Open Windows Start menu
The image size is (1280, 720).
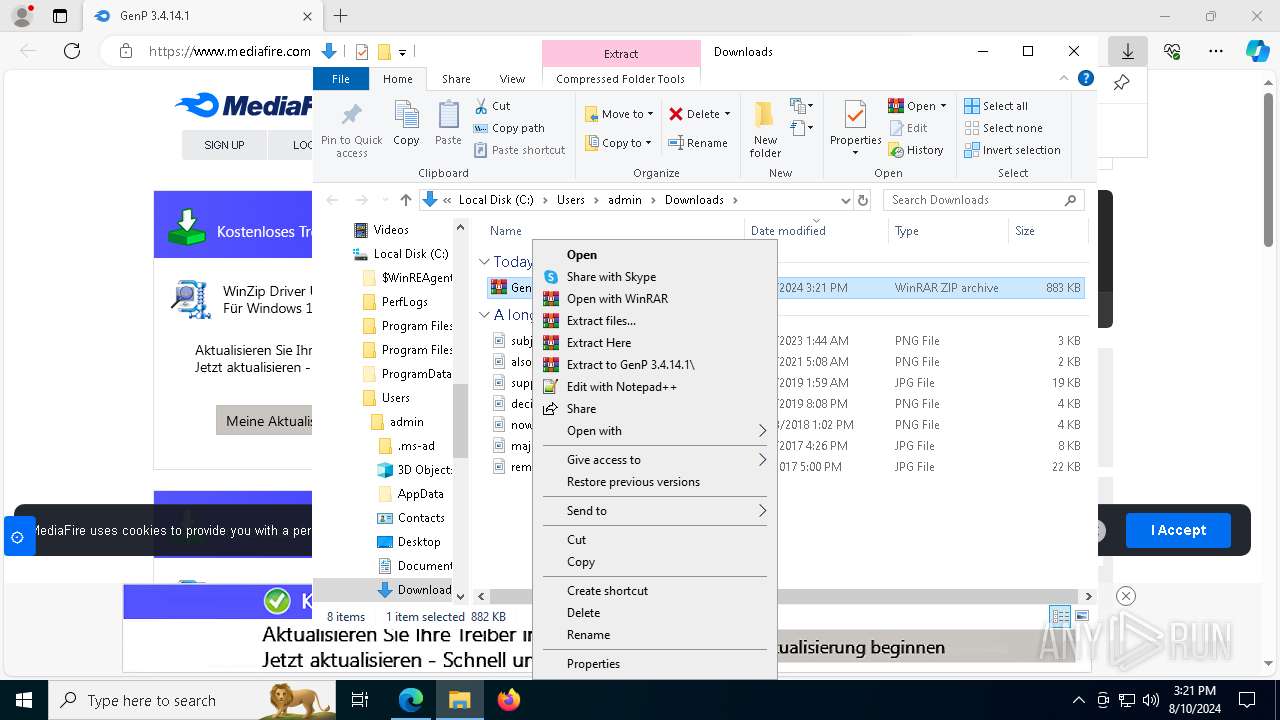click(x=24, y=700)
